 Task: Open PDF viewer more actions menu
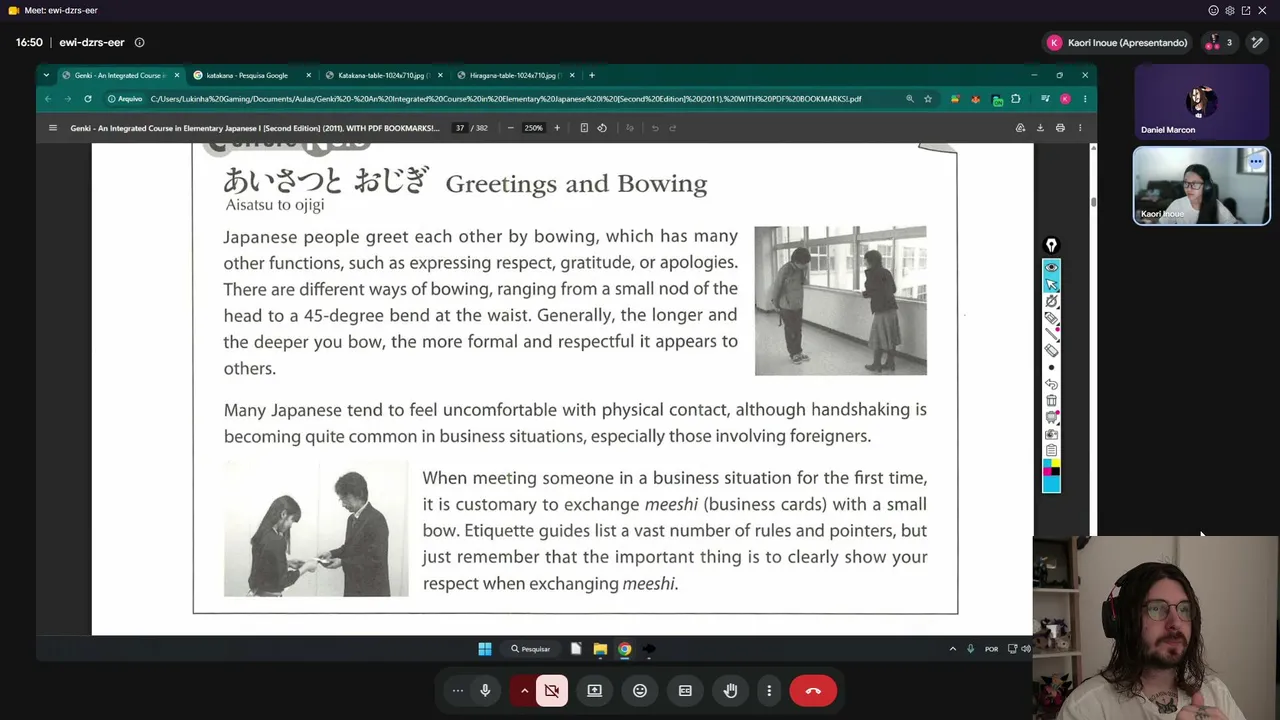click(x=1080, y=128)
